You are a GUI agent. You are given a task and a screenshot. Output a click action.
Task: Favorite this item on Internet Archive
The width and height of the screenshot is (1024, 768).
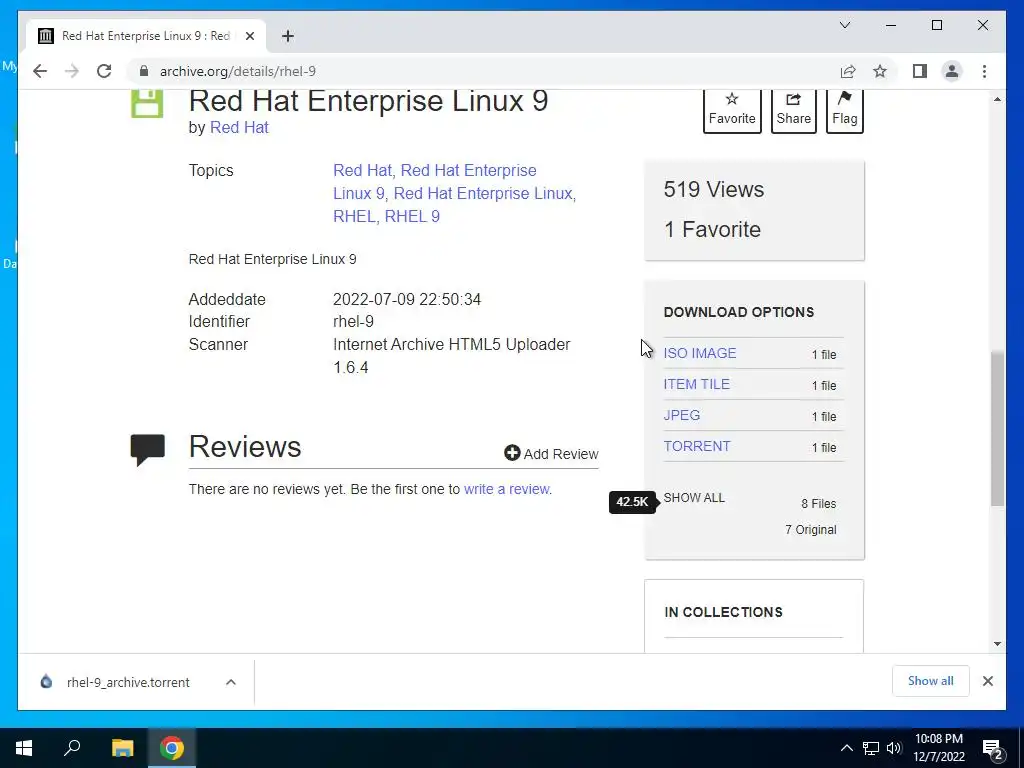coord(732,110)
